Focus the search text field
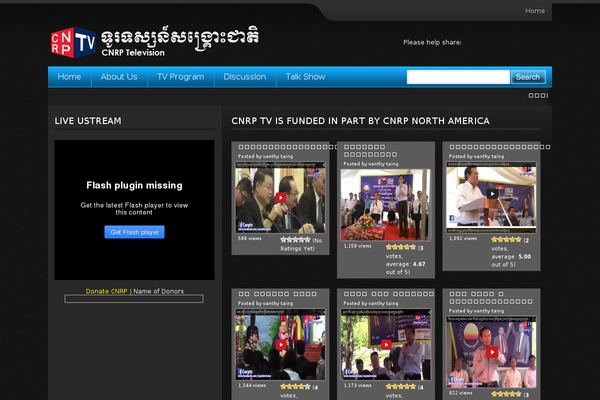 pos(458,77)
